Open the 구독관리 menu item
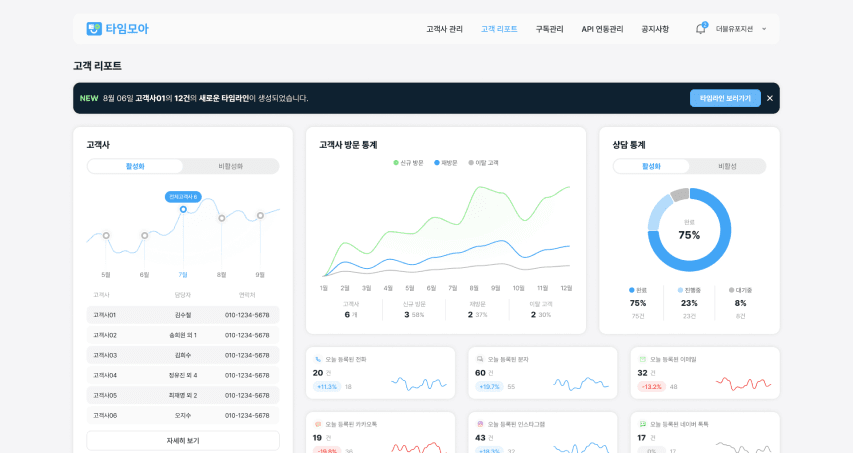 coord(549,29)
